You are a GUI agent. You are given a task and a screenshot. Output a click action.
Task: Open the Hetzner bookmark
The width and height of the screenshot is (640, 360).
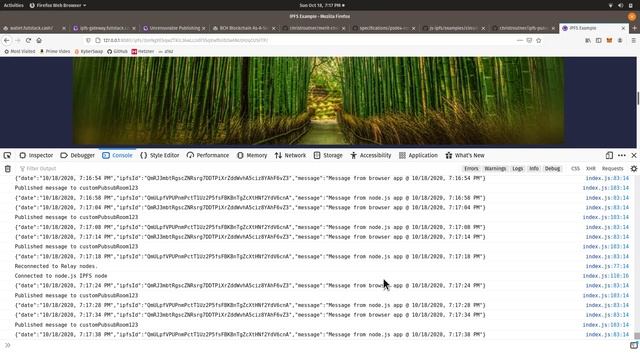tap(143, 51)
